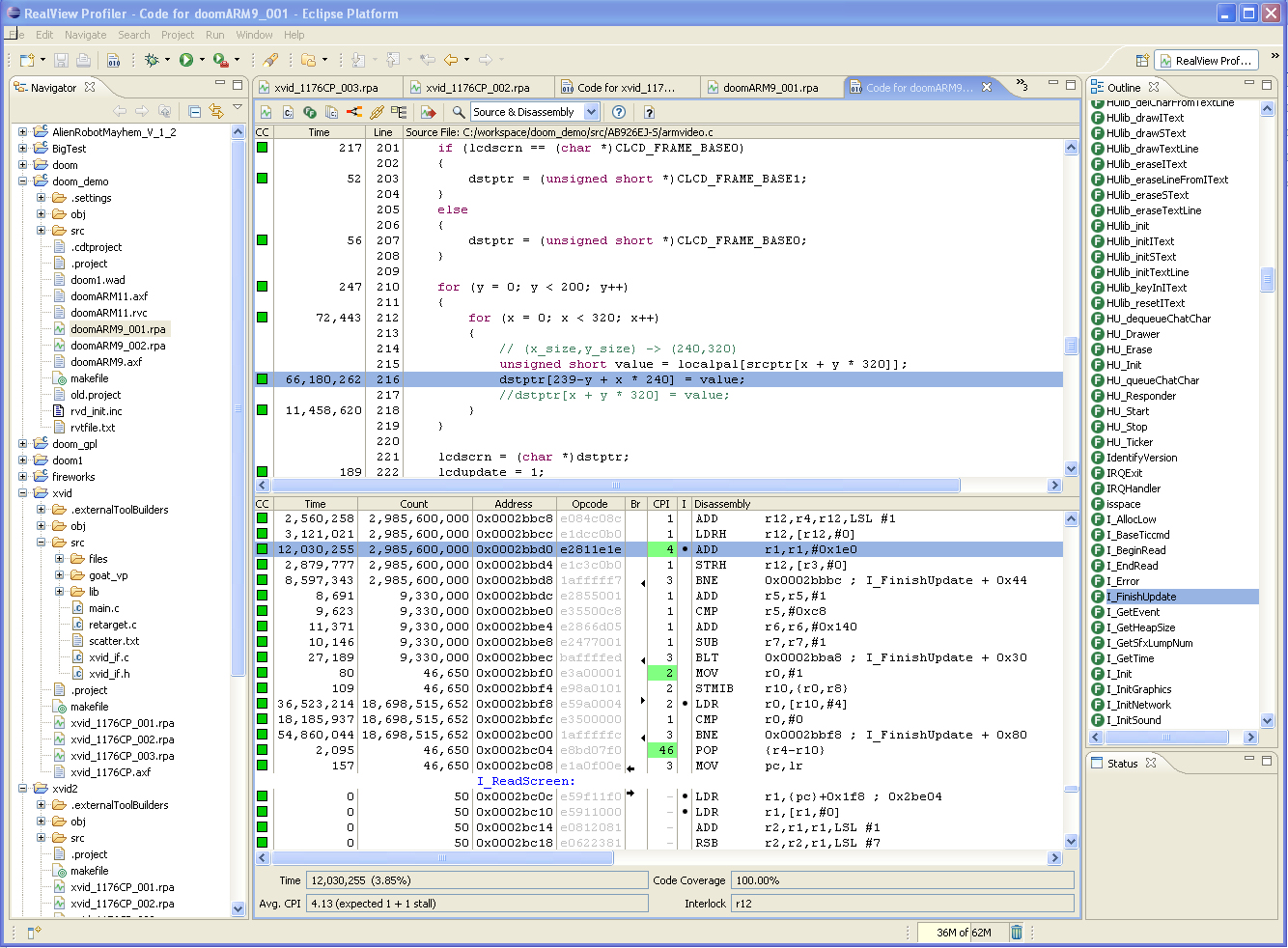Click the binary file toolbar icon
Viewport: 1288px width, 948px height.
pos(114,60)
